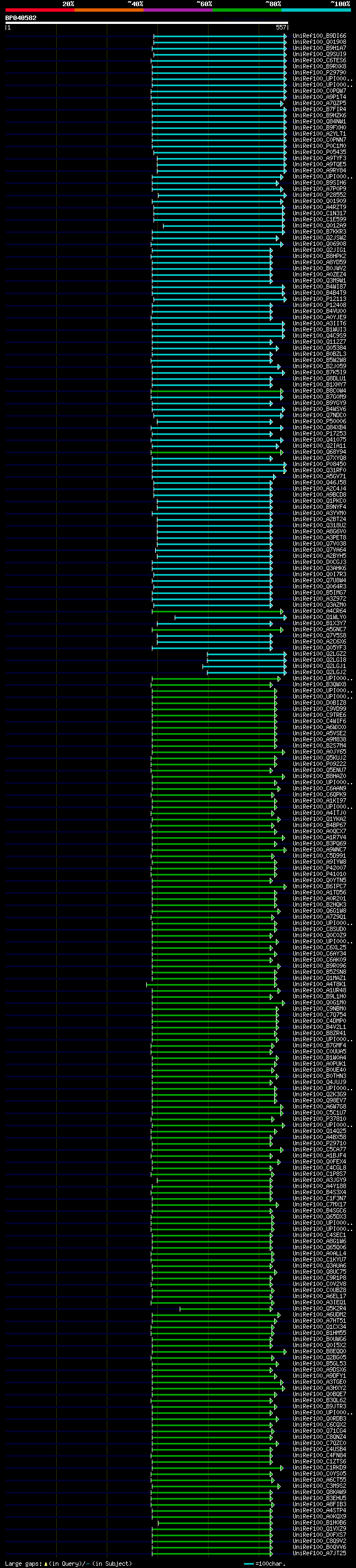Select the UniRef100_B9HZK6 label

tap(319, 116)
